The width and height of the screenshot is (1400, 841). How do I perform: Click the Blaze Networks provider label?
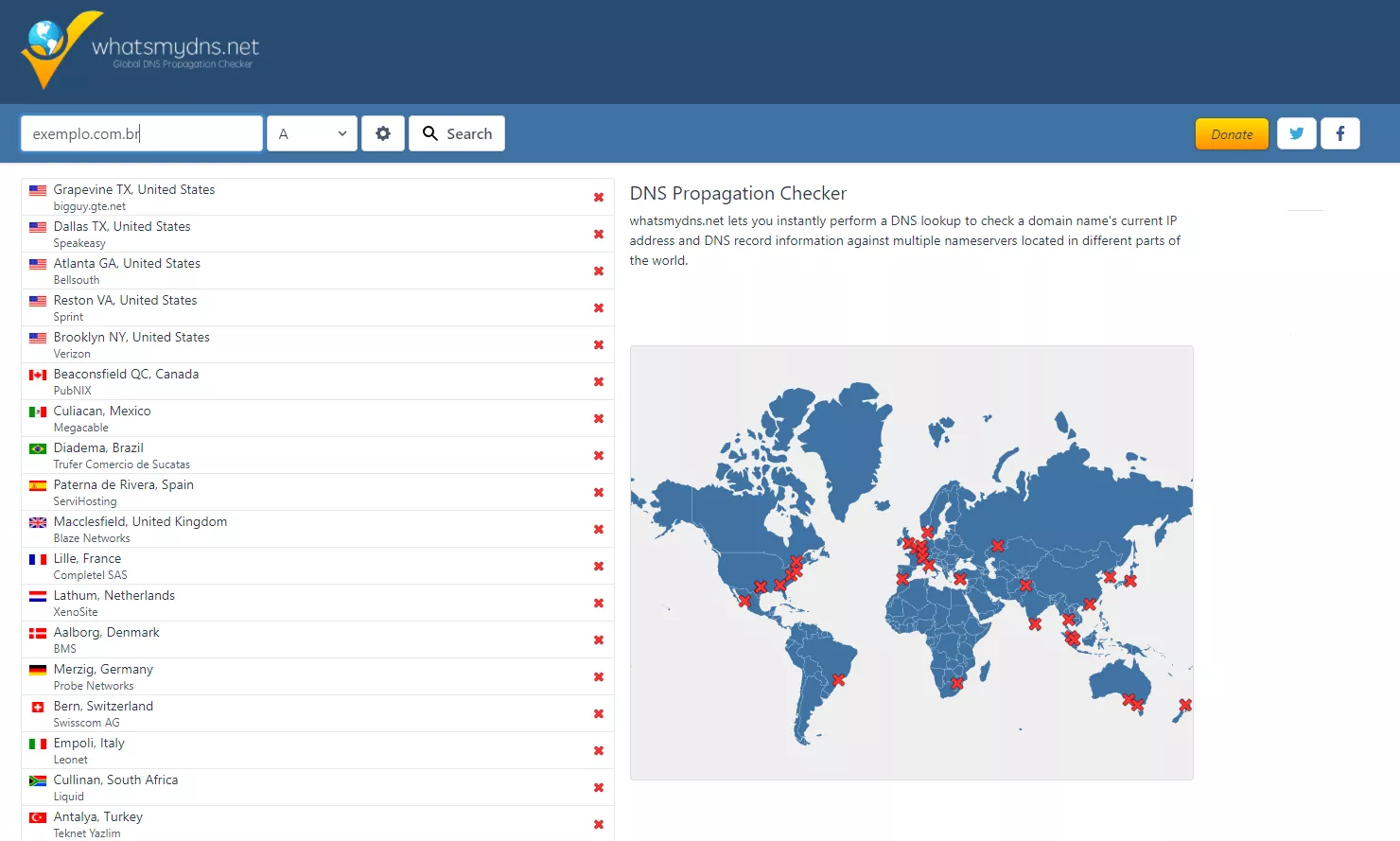92,538
